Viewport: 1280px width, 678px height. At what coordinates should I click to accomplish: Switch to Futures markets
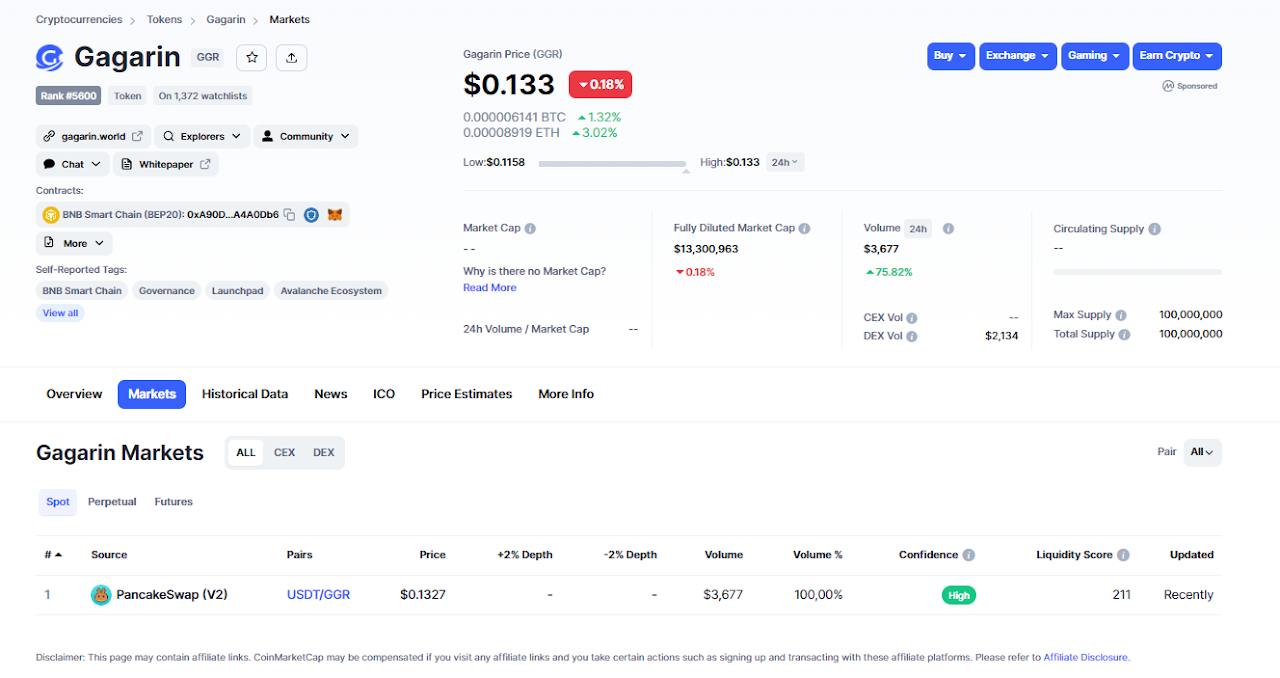pos(174,502)
